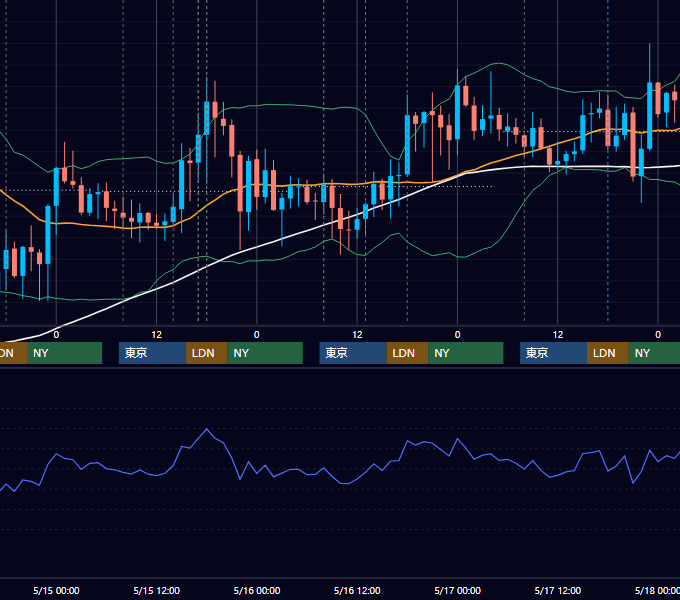The image size is (680, 600).
Task: Click the 5/15 12:00 date label
Action: 157,590
